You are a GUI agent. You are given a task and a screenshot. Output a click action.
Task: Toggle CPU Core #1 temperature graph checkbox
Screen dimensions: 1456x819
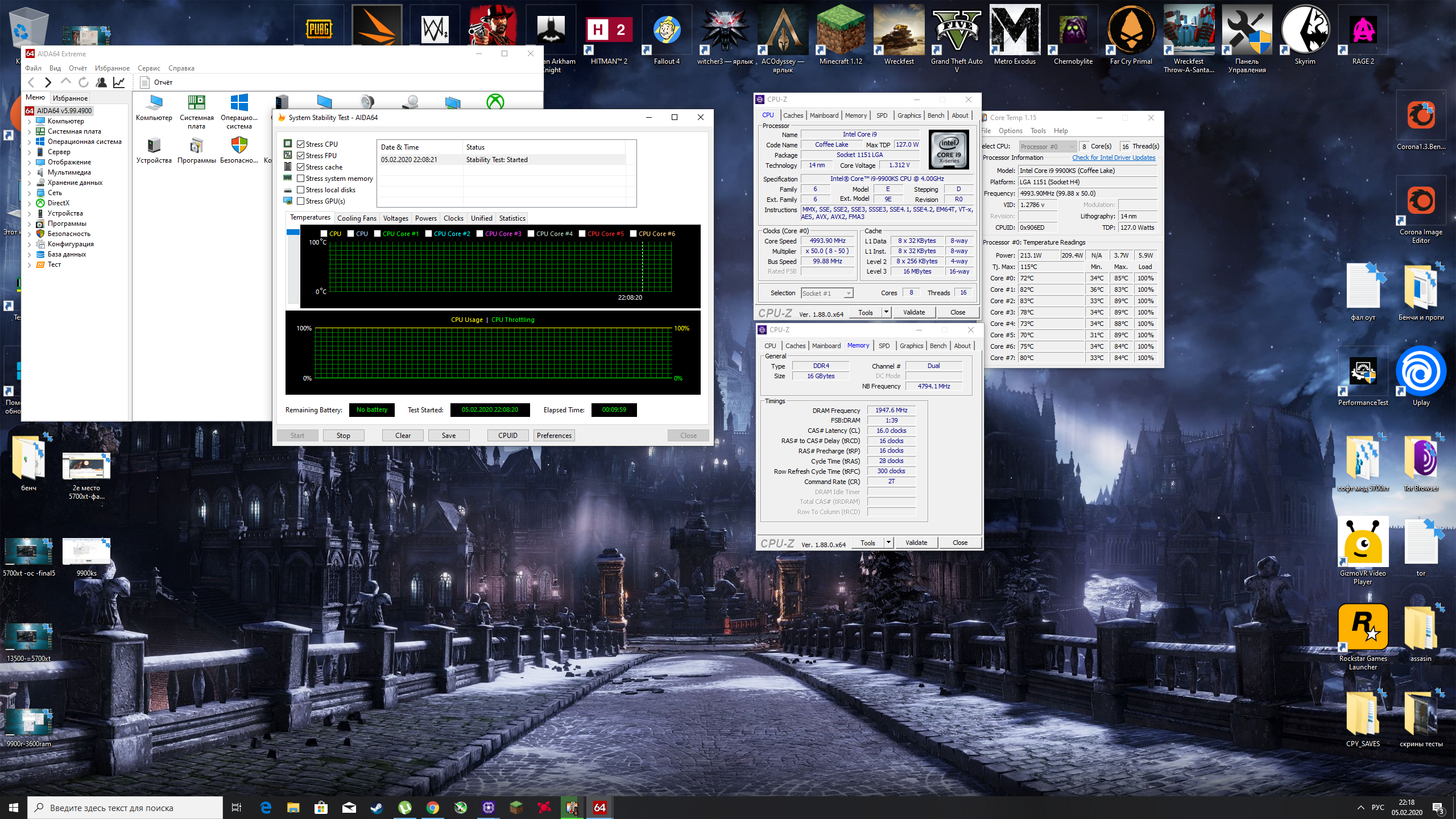377,234
